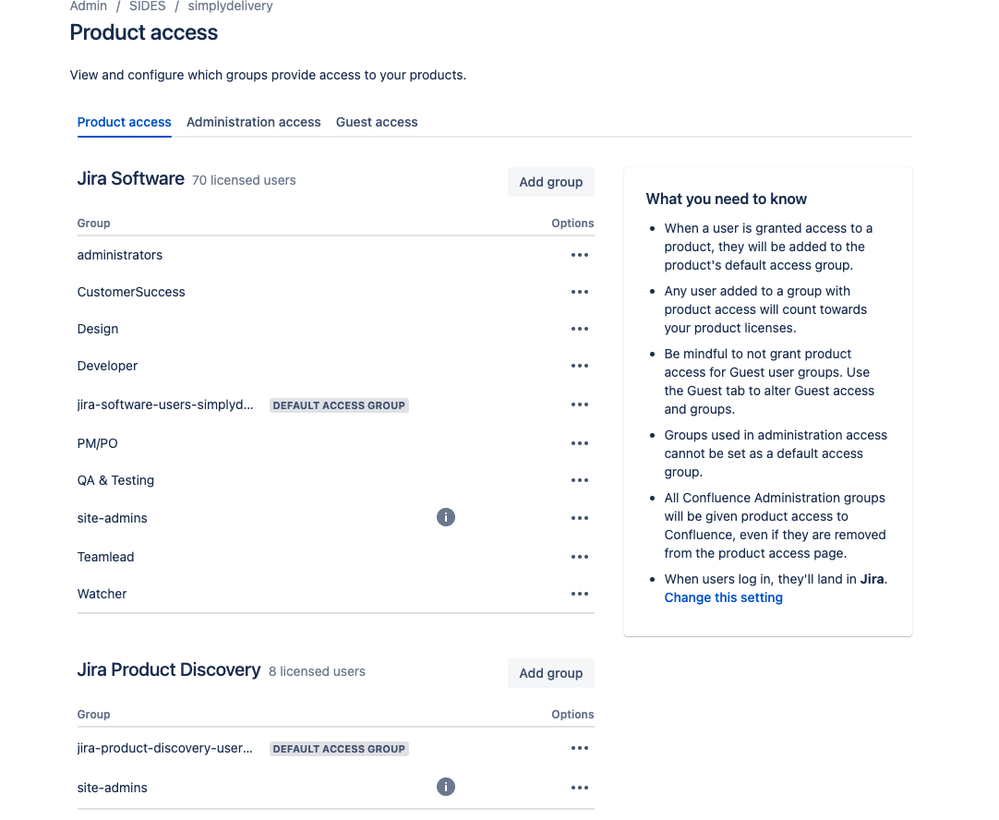Click Add group for Jira Software
Viewport: 999px width, 820px height.
pyautogui.click(x=550, y=182)
